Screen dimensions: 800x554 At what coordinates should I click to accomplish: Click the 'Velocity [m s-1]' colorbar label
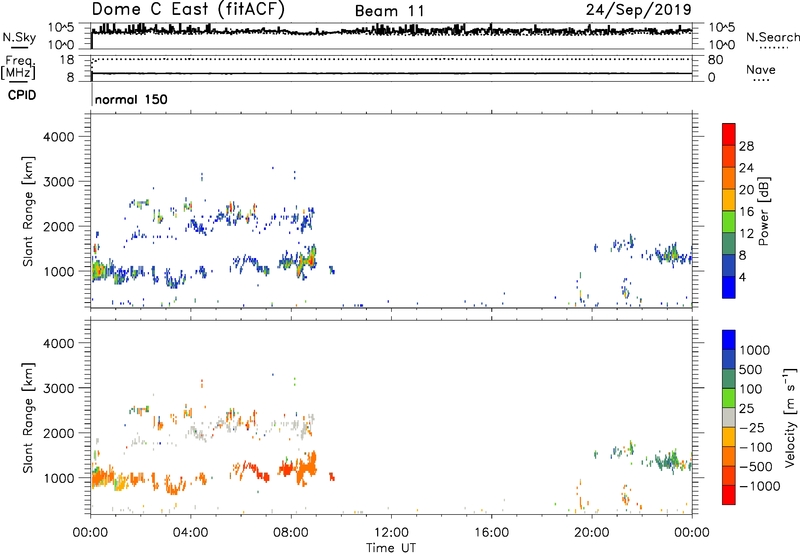[x=790, y=417]
